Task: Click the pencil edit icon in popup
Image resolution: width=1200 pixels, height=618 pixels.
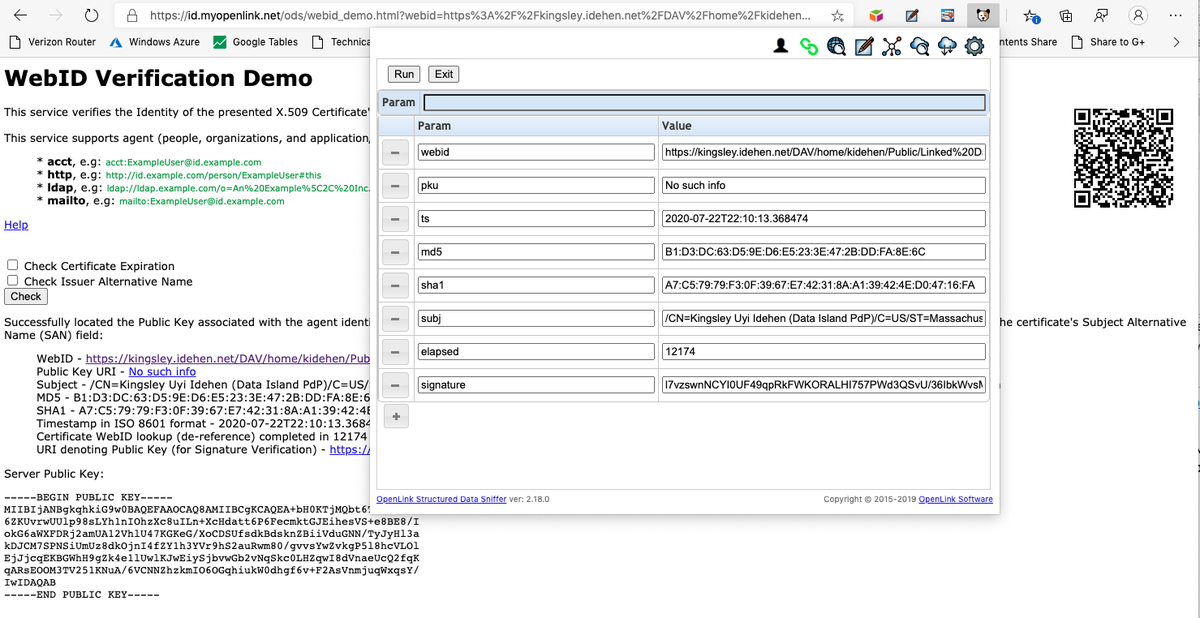Action: click(865, 46)
